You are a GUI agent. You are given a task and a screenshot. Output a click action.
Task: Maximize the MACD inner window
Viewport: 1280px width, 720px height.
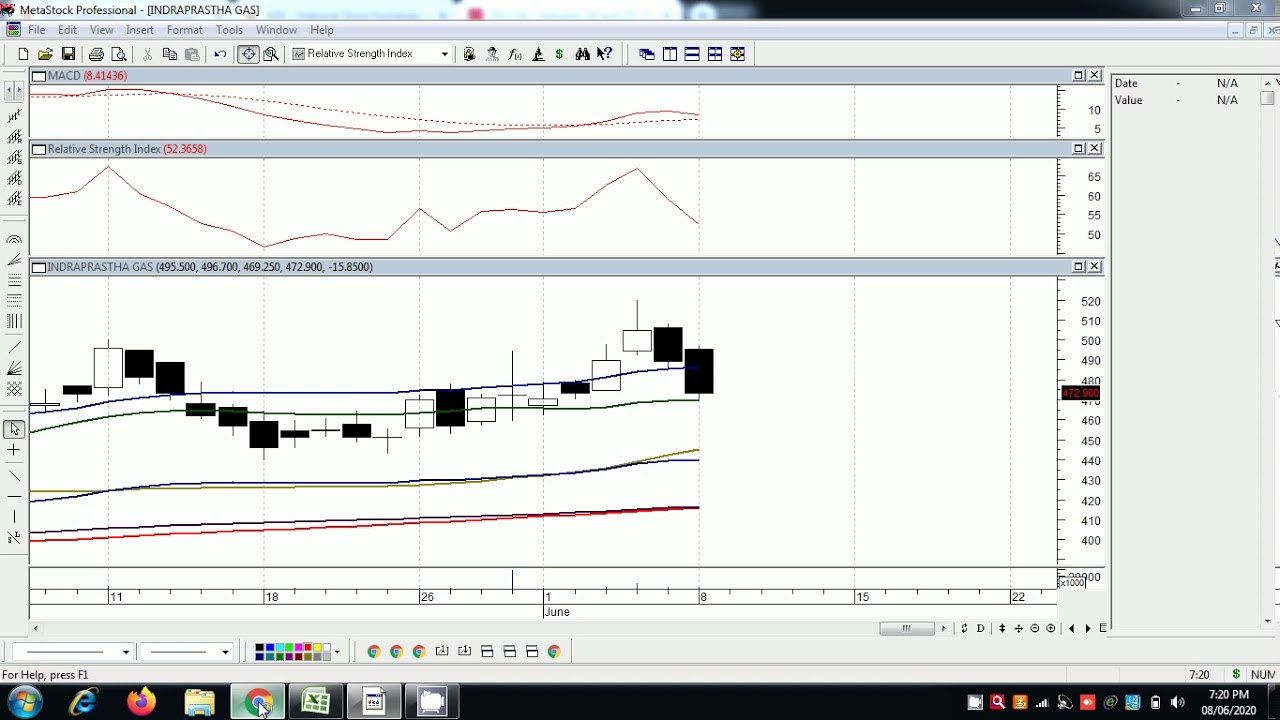(1079, 76)
